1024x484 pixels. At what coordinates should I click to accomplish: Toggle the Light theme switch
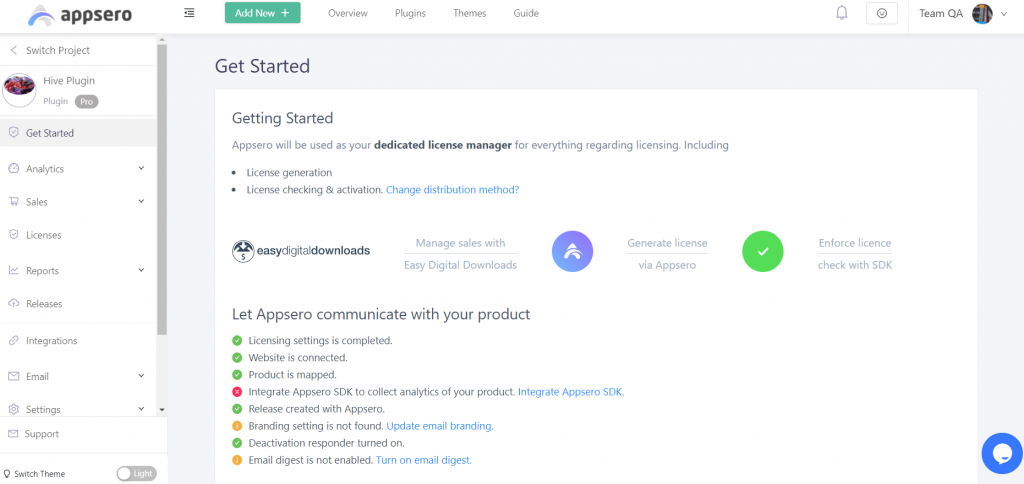136,474
